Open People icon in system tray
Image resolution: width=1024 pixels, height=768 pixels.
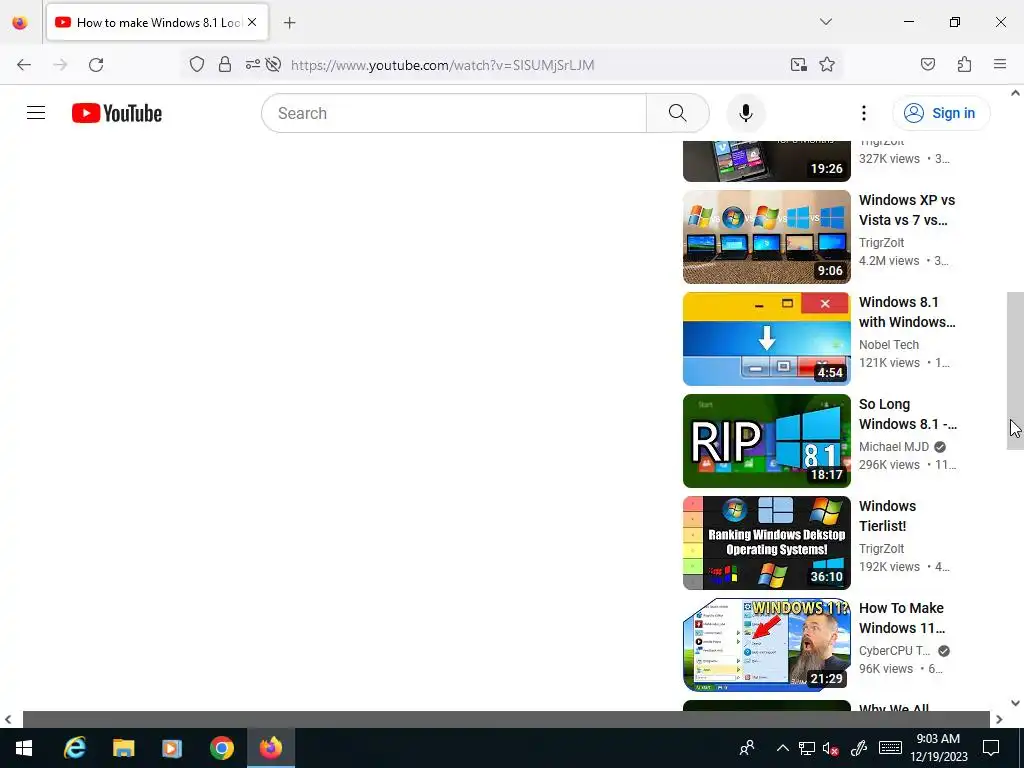[747, 748]
